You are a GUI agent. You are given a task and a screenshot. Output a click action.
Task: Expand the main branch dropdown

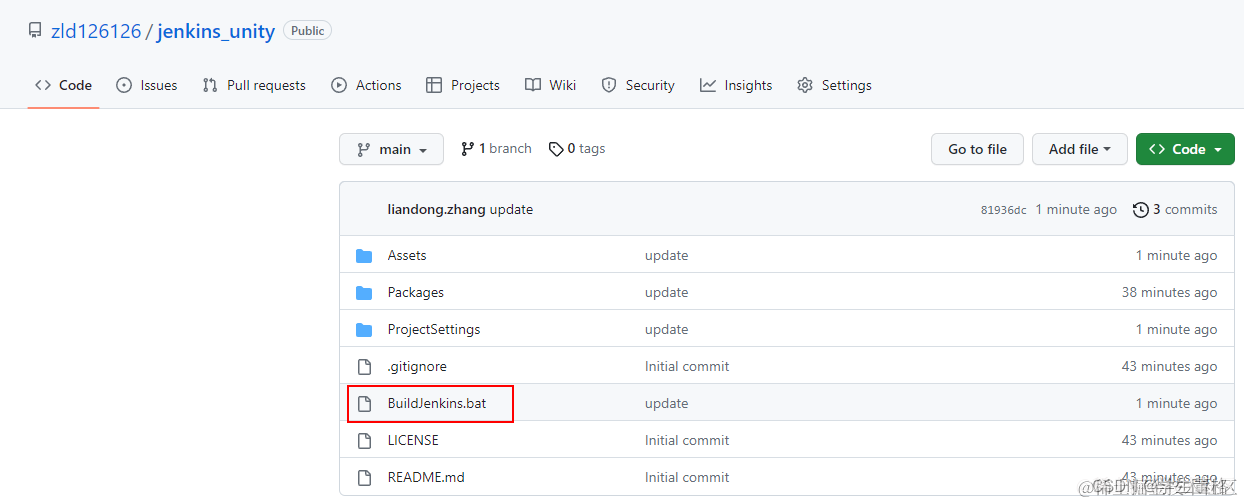tap(392, 149)
